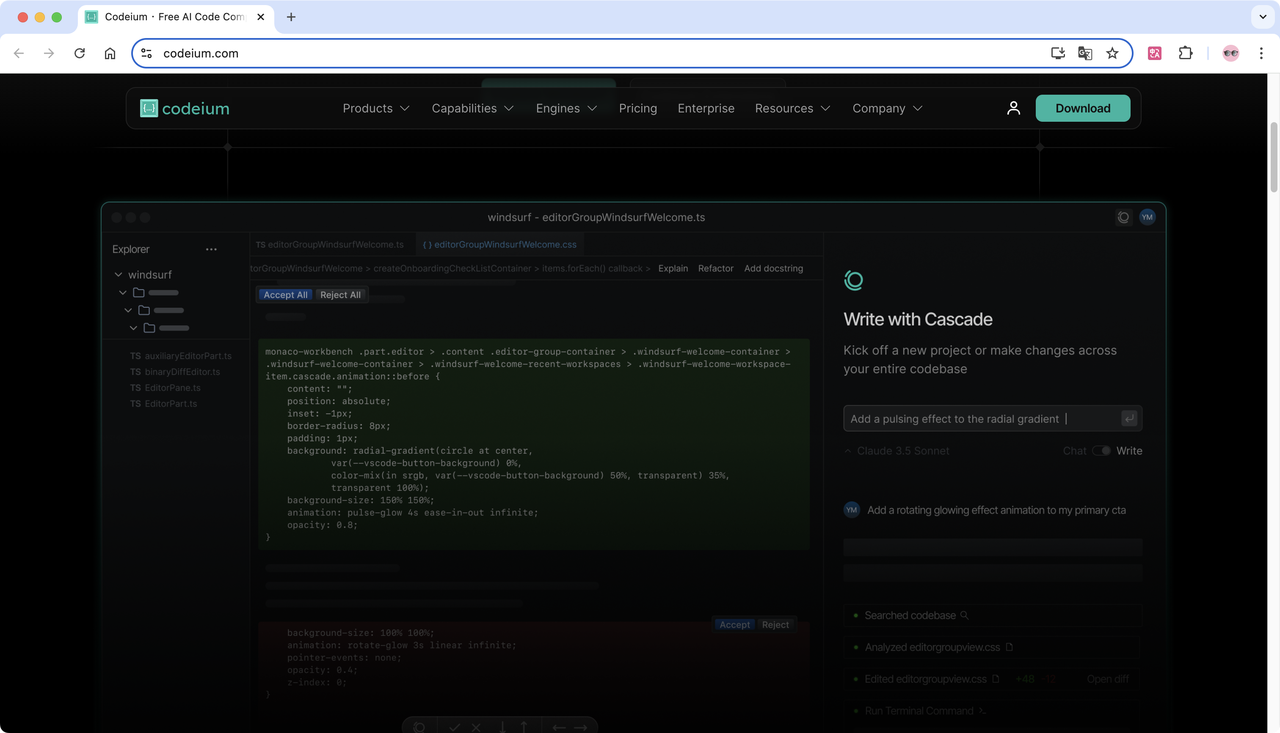
Task: Open the Enterprise page
Action: tap(706, 108)
